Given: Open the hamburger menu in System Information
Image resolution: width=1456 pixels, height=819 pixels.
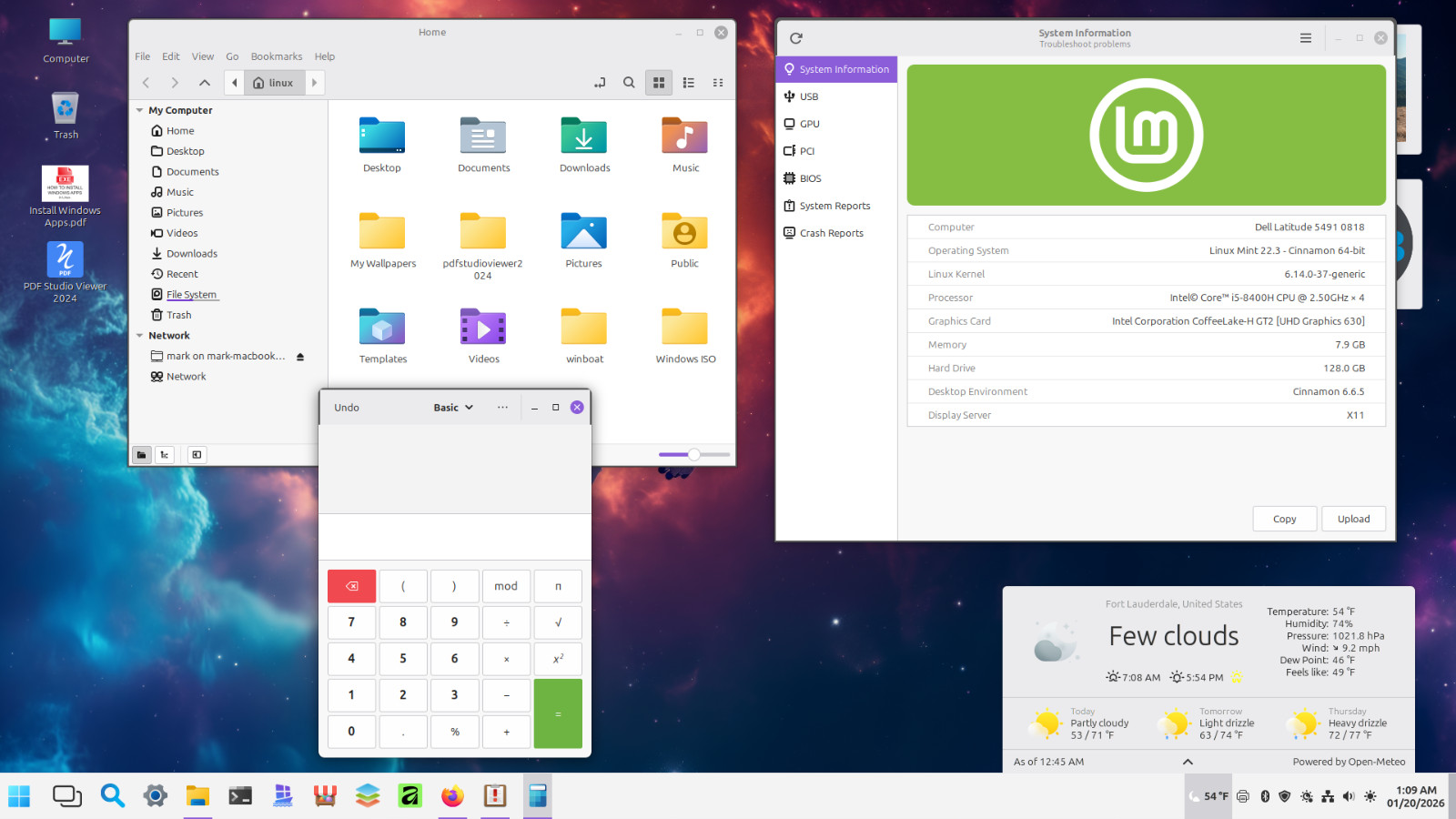Looking at the screenshot, I should click(1306, 38).
